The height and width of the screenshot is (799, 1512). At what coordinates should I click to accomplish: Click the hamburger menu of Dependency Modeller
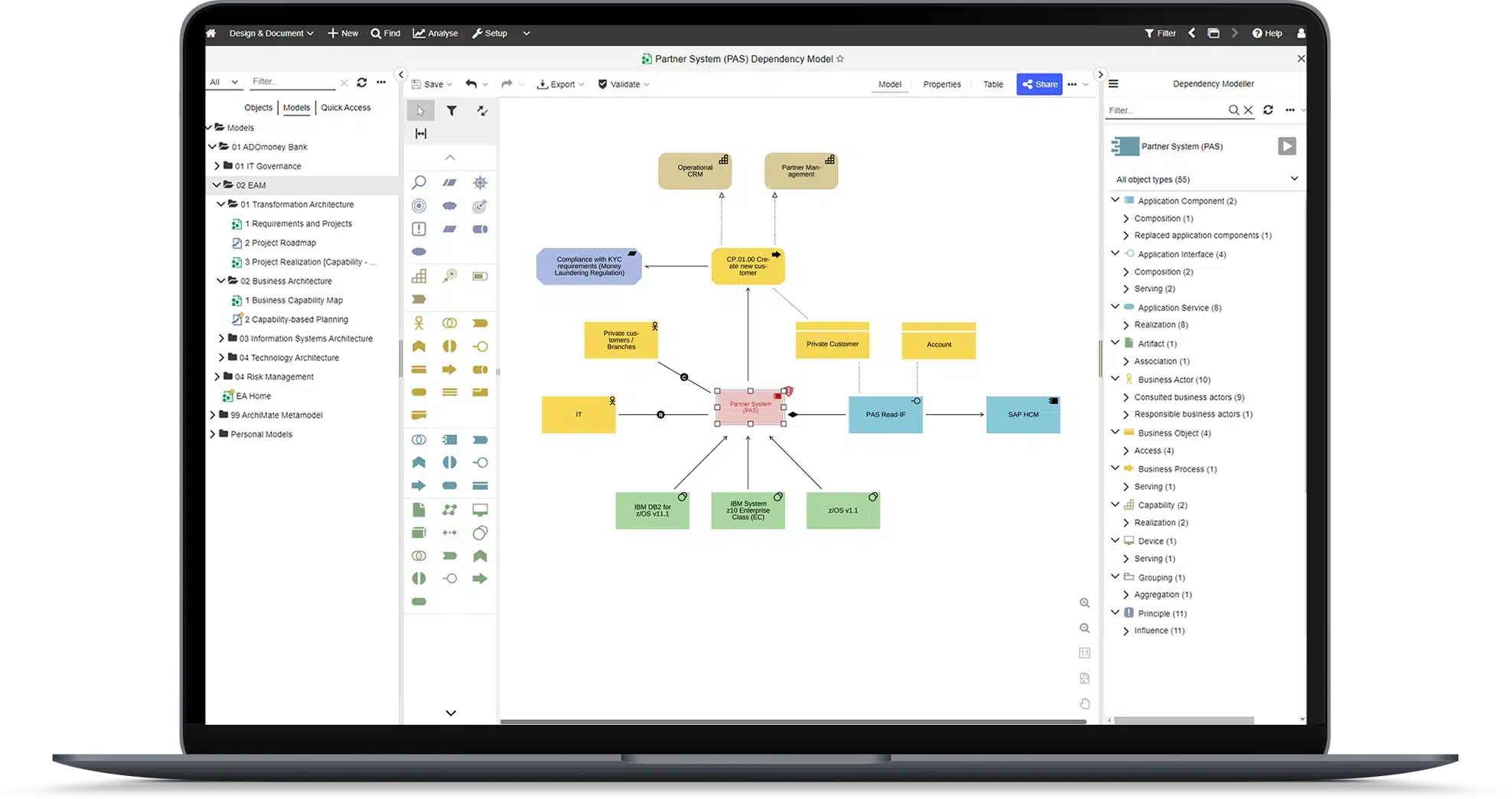point(1113,84)
